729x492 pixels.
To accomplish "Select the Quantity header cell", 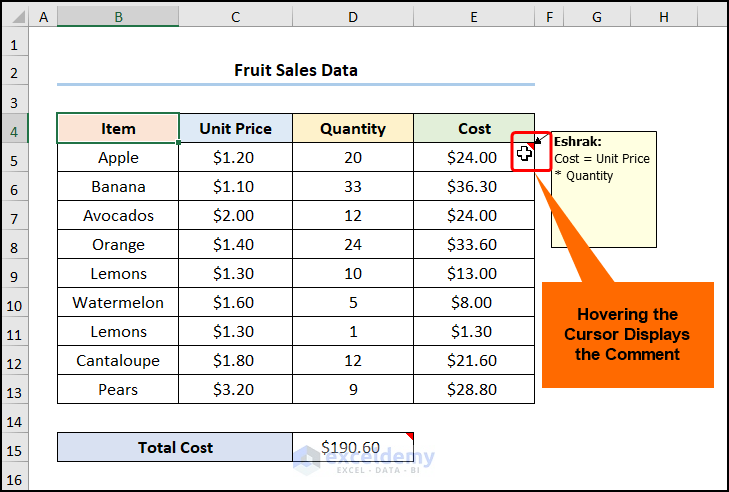I will 353,128.
